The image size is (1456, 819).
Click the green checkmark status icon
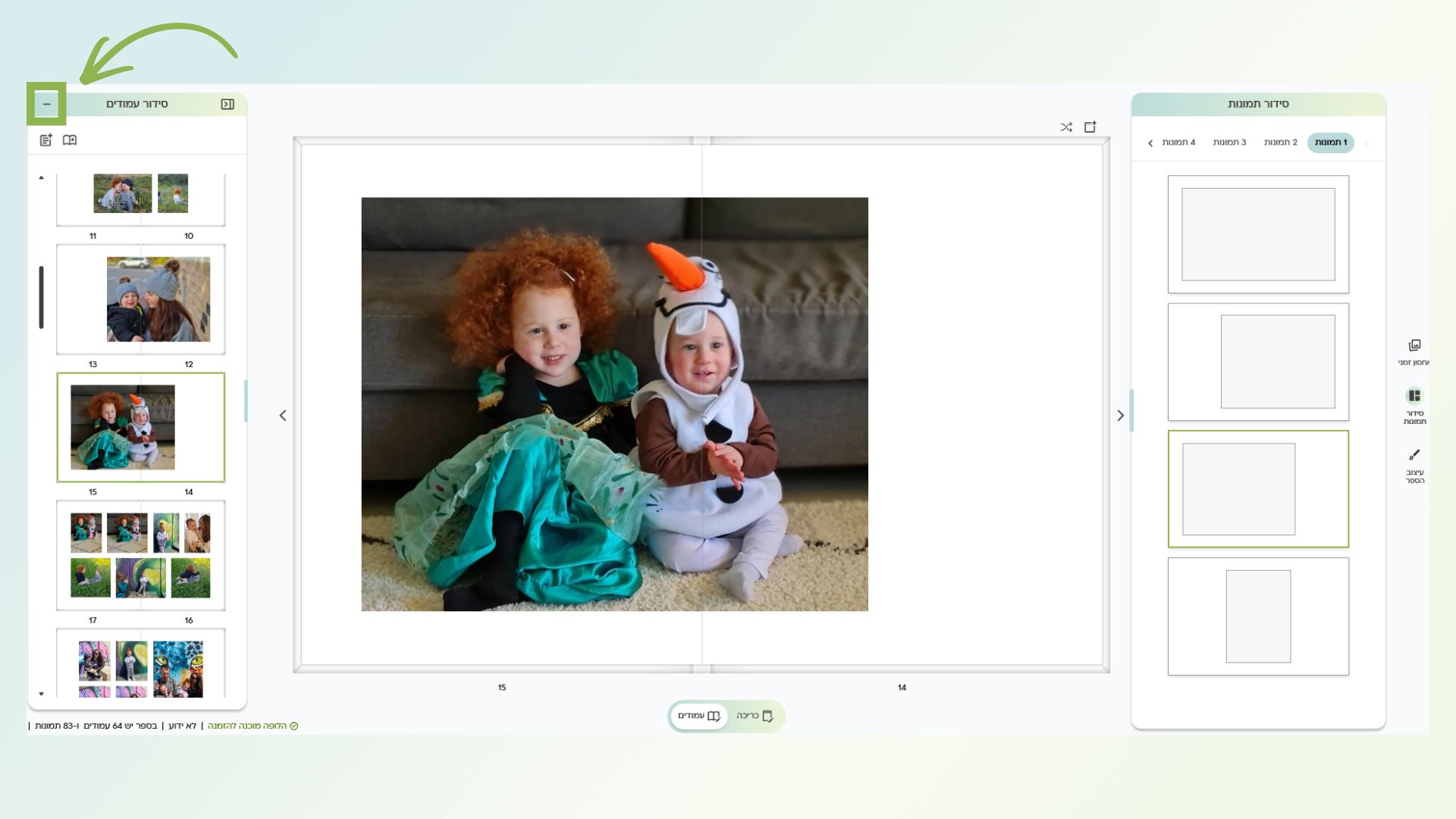click(294, 726)
